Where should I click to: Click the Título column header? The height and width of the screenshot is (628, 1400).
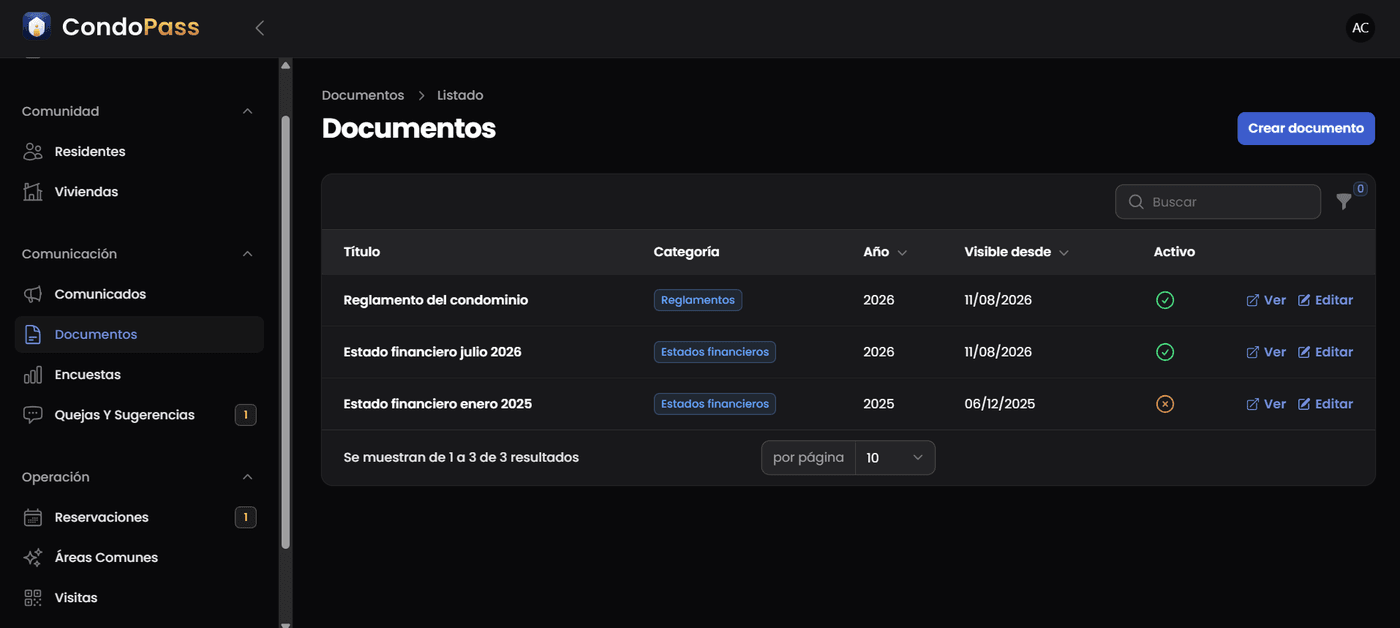point(362,252)
